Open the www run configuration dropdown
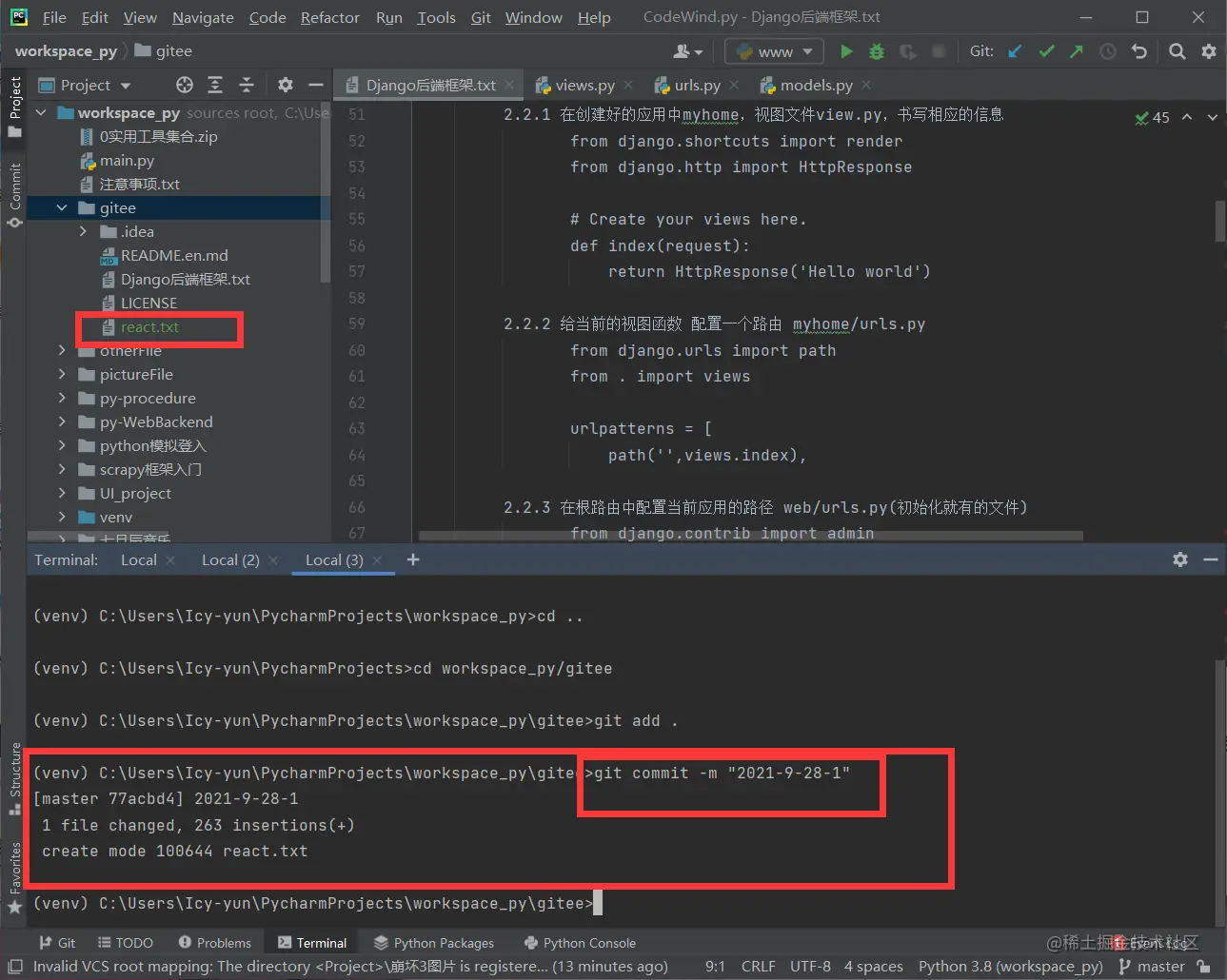This screenshot has height=980, width=1227. click(x=774, y=51)
